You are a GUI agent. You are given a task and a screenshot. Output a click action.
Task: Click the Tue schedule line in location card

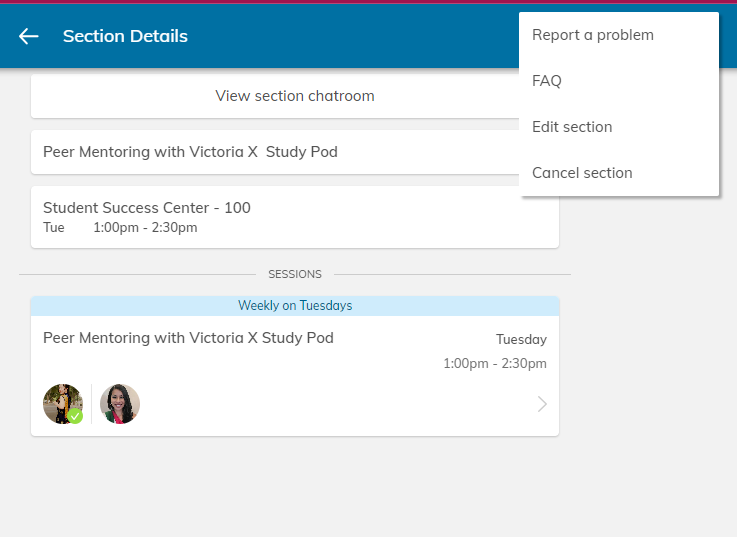(x=120, y=228)
